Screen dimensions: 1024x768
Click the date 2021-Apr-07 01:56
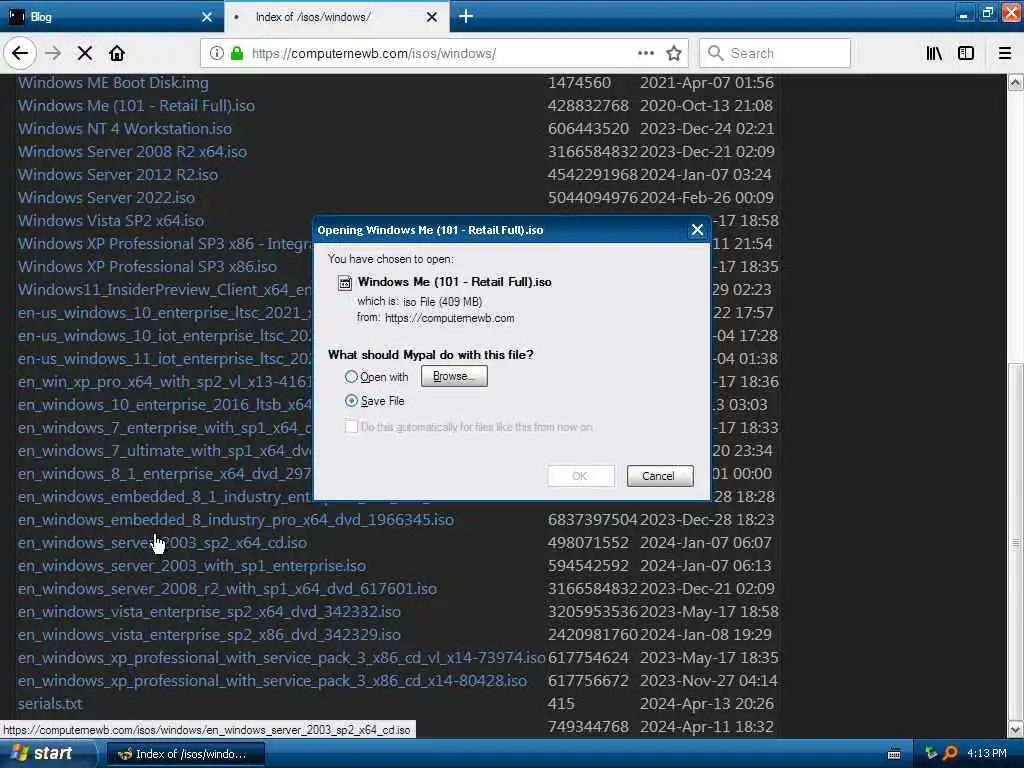(x=707, y=83)
